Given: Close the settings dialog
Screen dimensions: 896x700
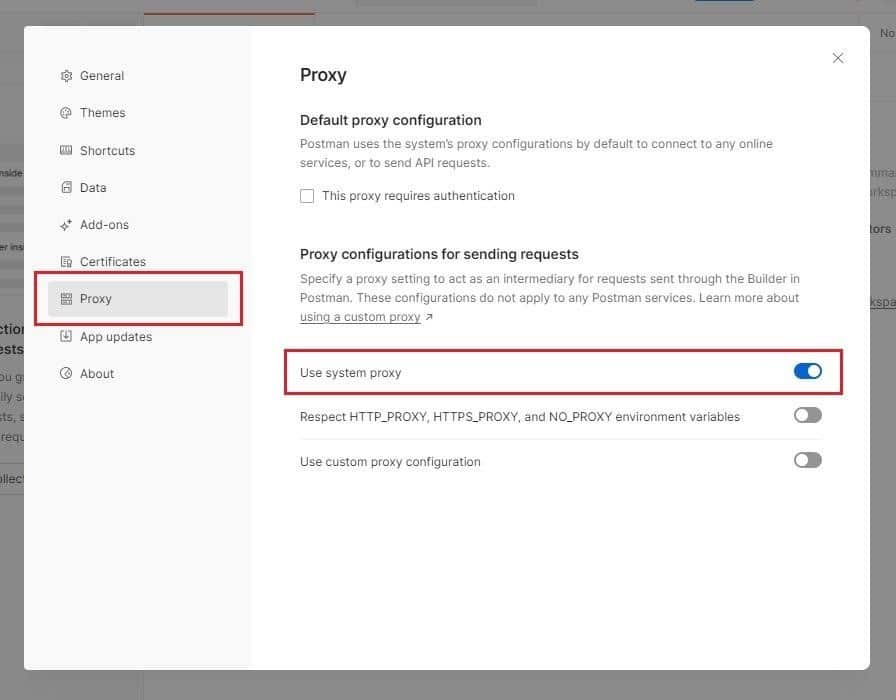Looking at the screenshot, I should pyautogui.click(x=838, y=58).
